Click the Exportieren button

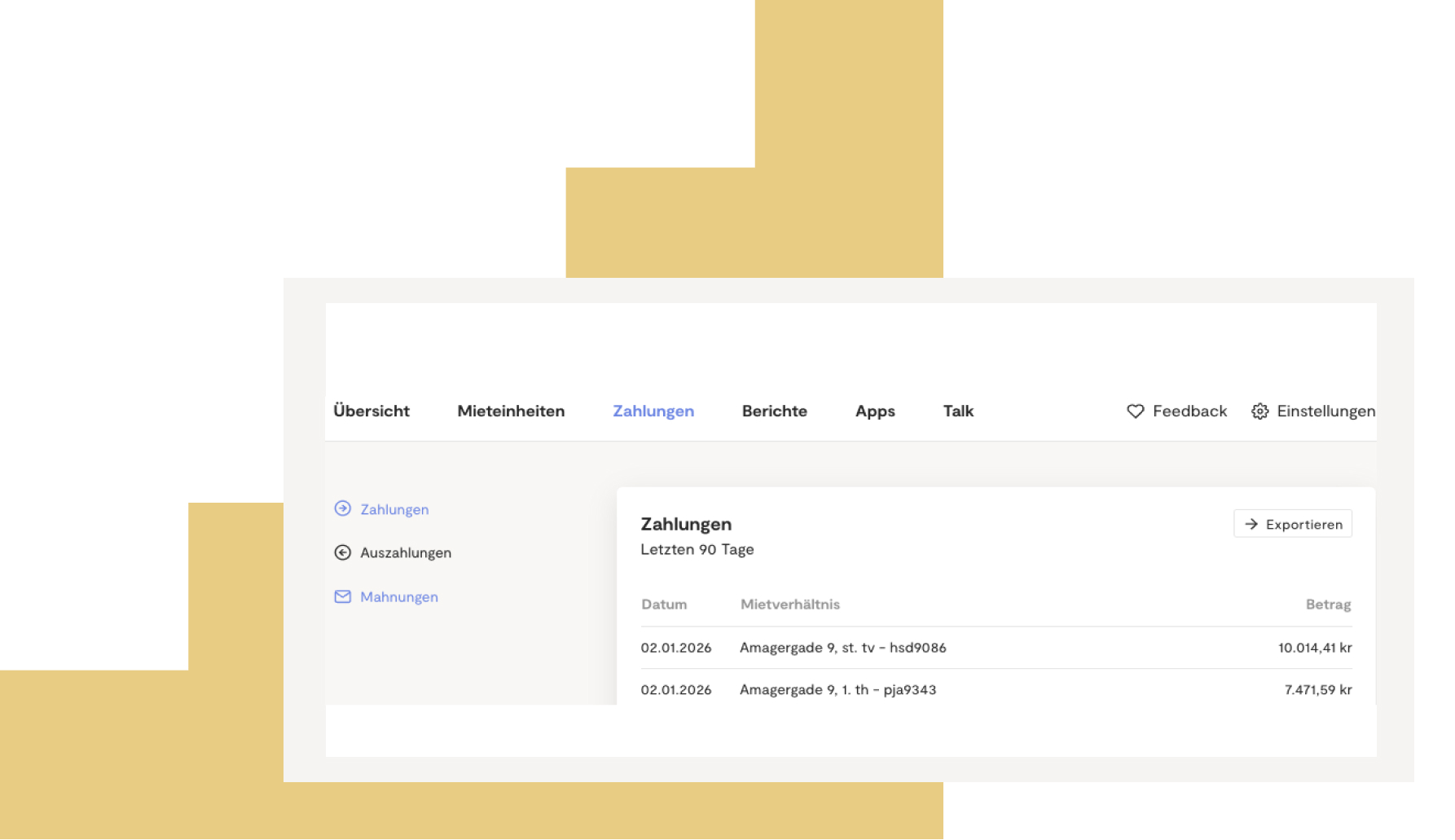click(x=1293, y=524)
